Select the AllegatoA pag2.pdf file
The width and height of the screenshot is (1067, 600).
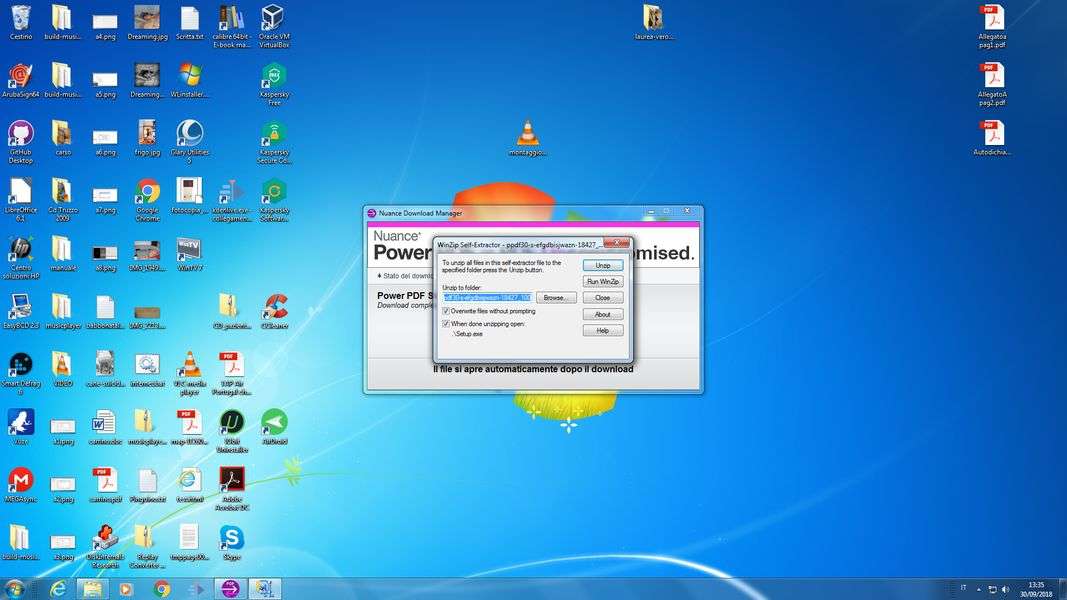[x=991, y=84]
